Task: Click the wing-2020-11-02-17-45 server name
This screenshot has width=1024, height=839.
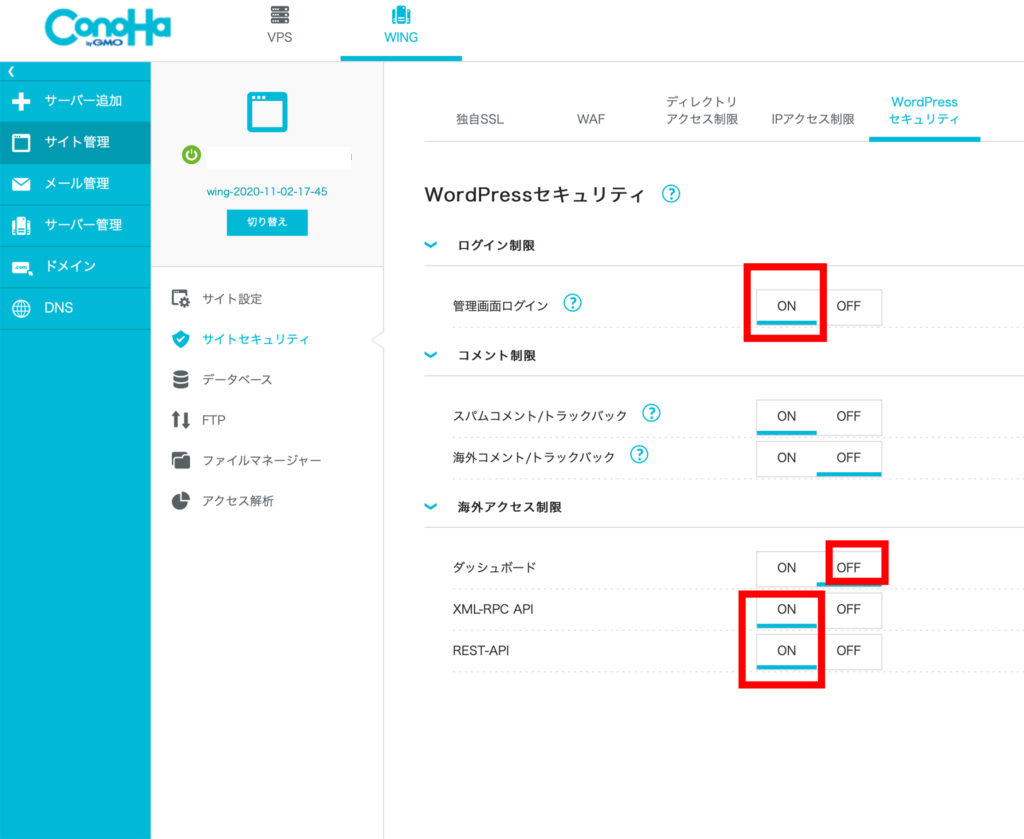Action: click(x=267, y=191)
